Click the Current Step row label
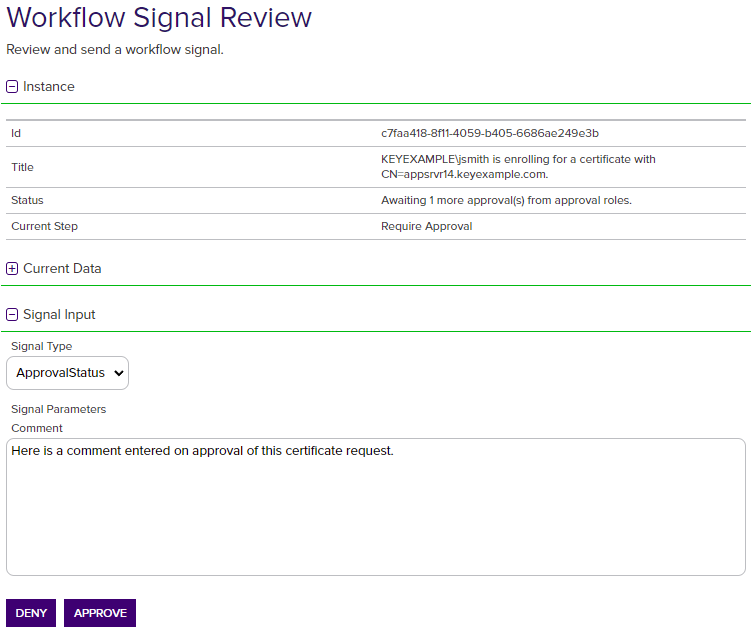The height and width of the screenshot is (631, 754). click(44, 226)
